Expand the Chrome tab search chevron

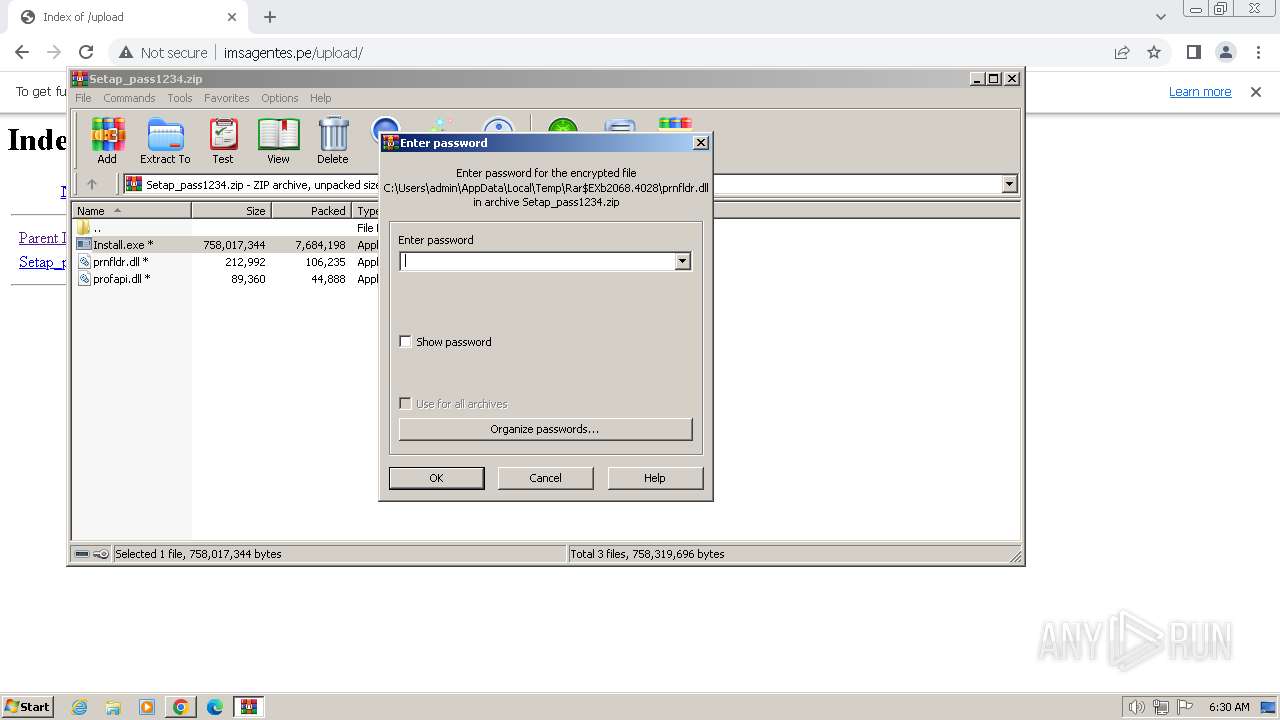click(1161, 17)
